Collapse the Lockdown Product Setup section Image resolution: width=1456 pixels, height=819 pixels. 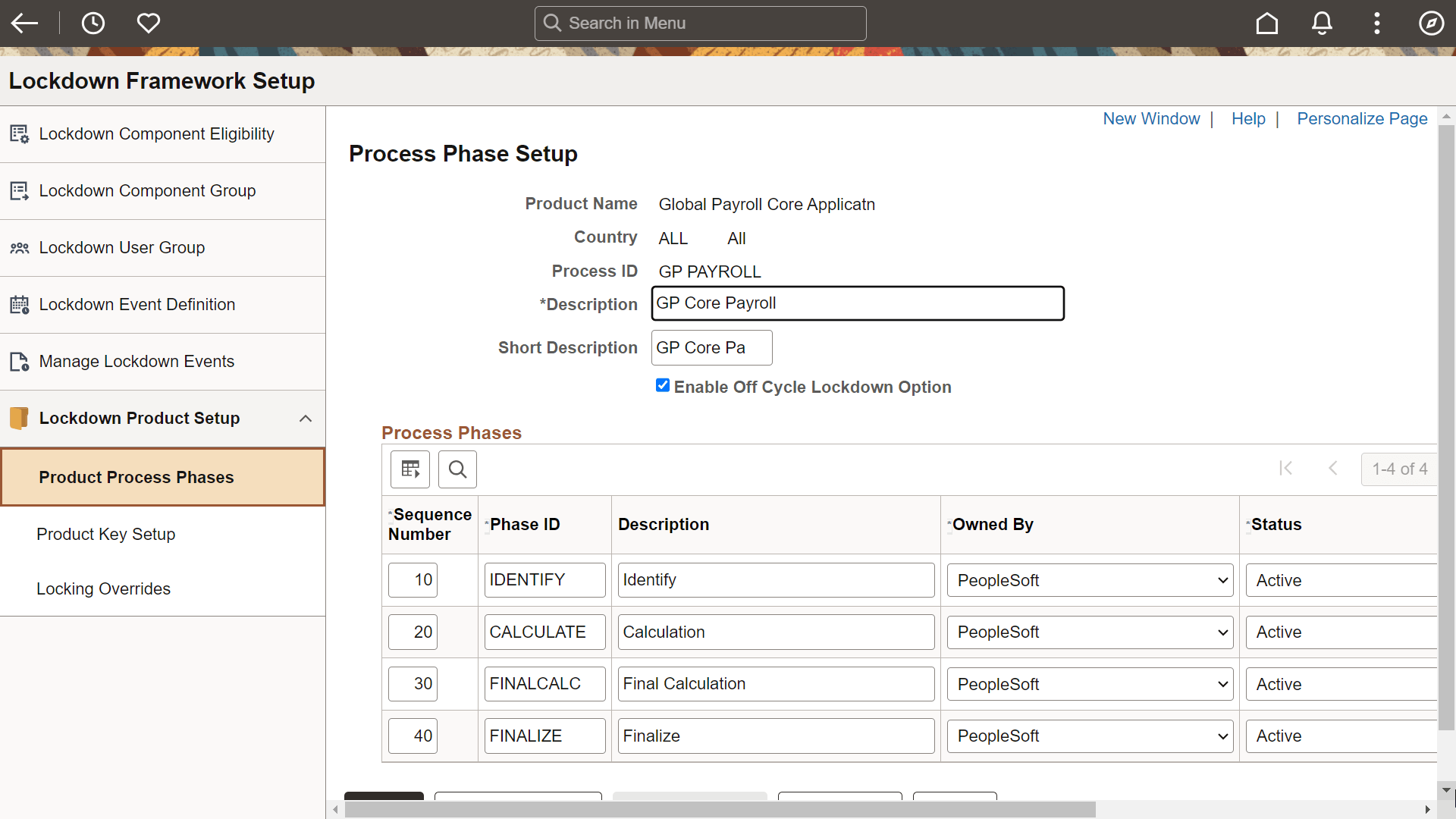tap(306, 418)
